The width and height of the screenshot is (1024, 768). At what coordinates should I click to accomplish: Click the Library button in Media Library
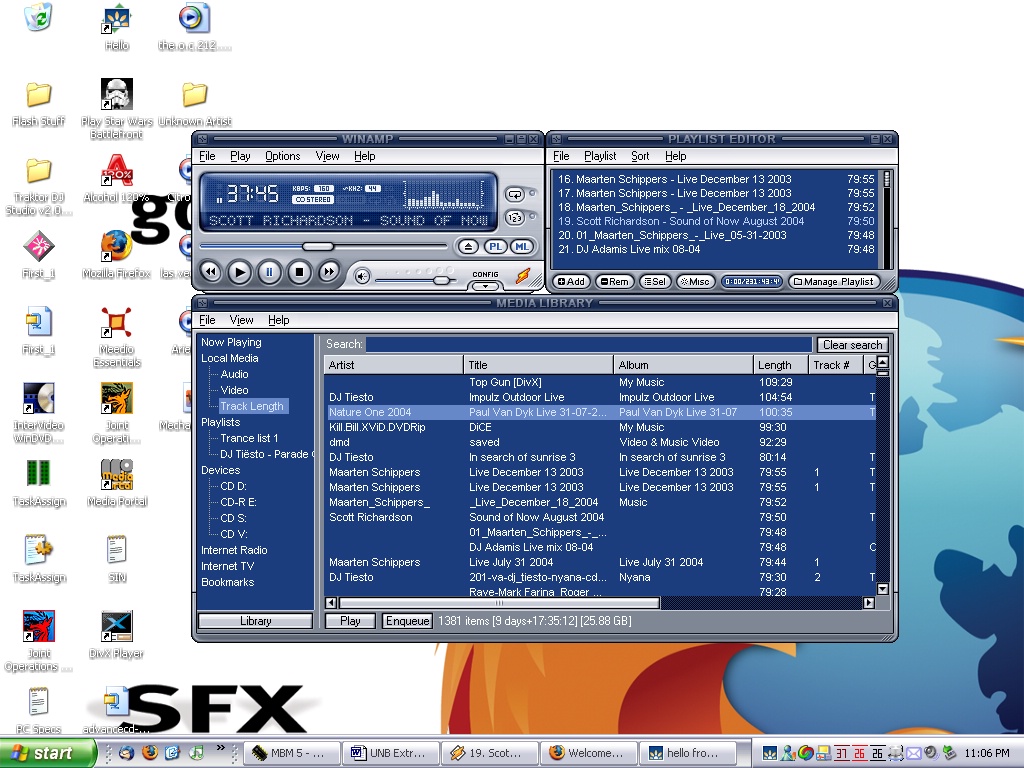click(x=255, y=621)
